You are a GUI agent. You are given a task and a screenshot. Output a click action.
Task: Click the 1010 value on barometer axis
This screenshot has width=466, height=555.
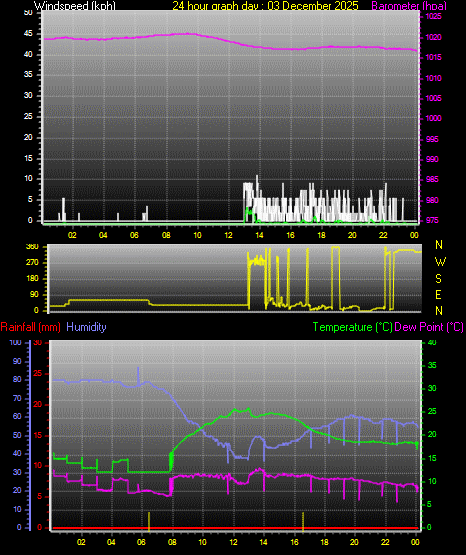pyautogui.click(x=433, y=78)
